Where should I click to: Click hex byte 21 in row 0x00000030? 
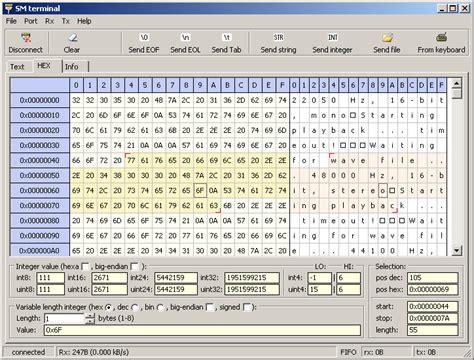(x=131, y=145)
